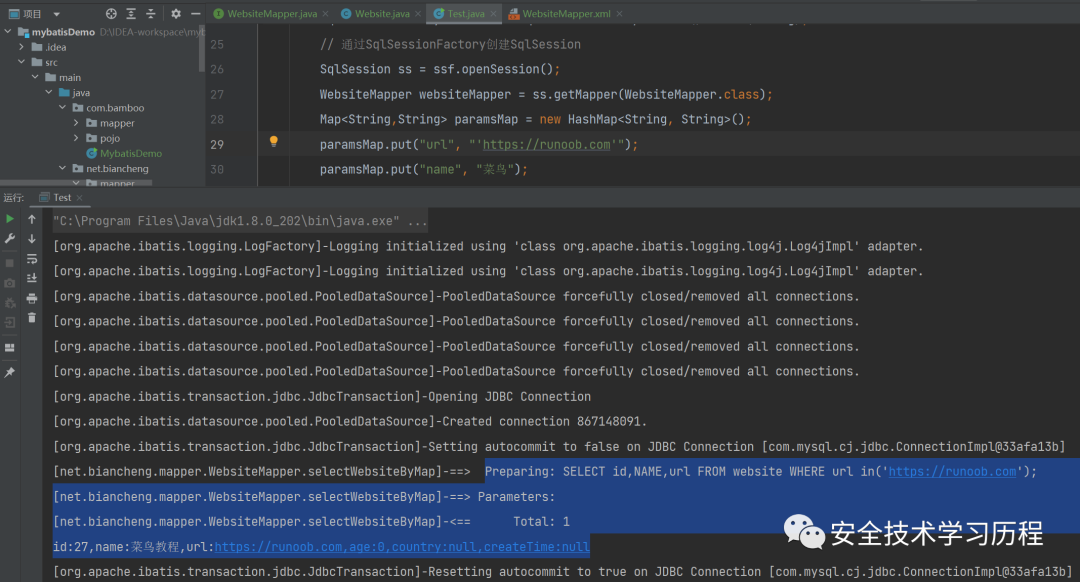The height and width of the screenshot is (582, 1080).
Task: Open project panel gear settings
Action: coord(176,13)
